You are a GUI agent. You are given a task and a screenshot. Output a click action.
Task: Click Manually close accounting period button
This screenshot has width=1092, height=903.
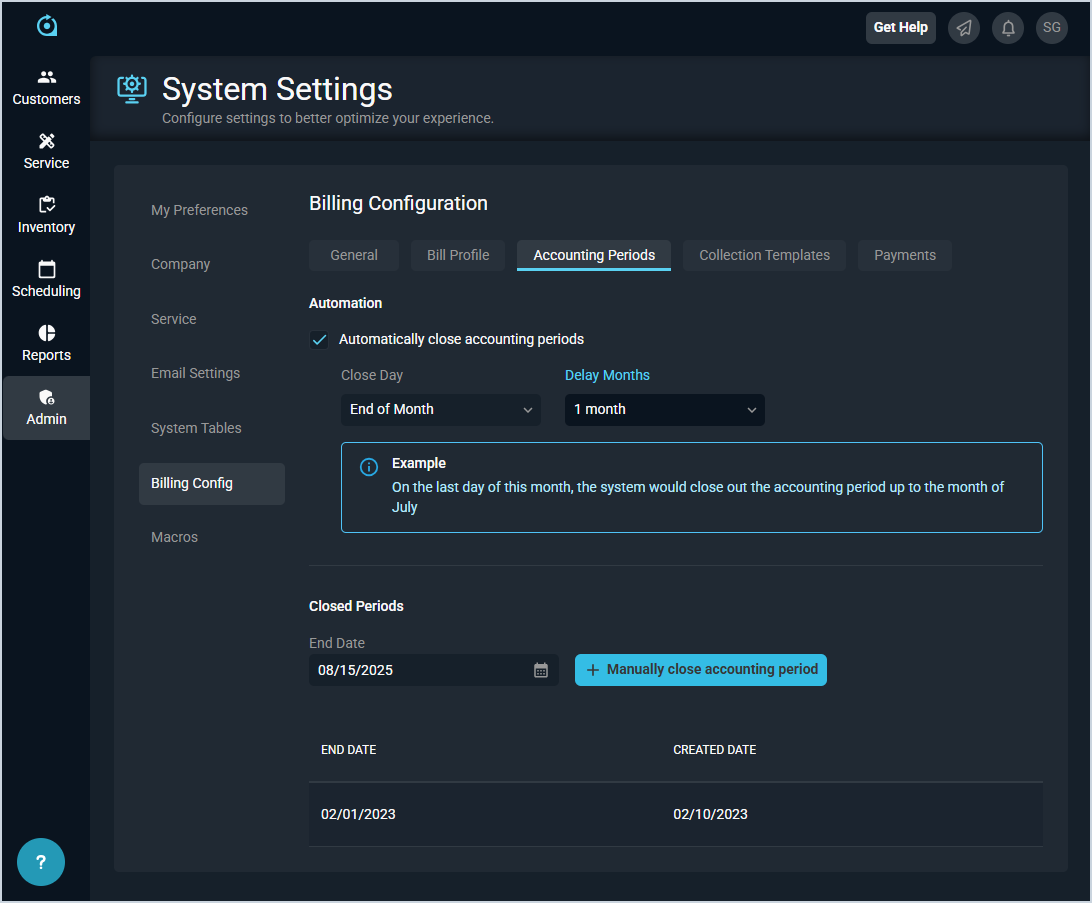701,670
